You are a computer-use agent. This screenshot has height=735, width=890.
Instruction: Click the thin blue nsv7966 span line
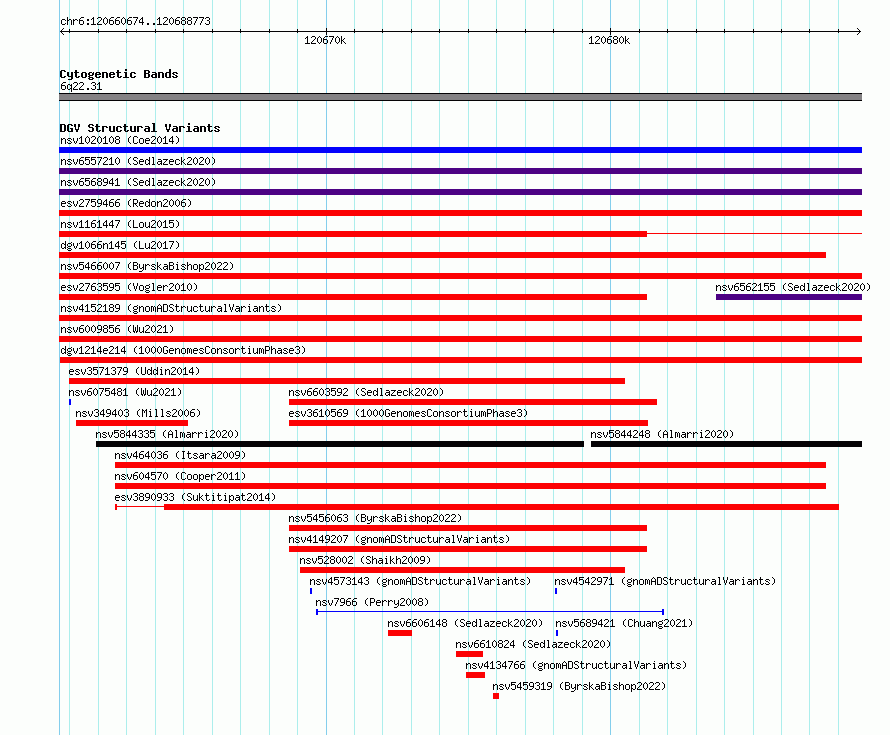click(490, 612)
